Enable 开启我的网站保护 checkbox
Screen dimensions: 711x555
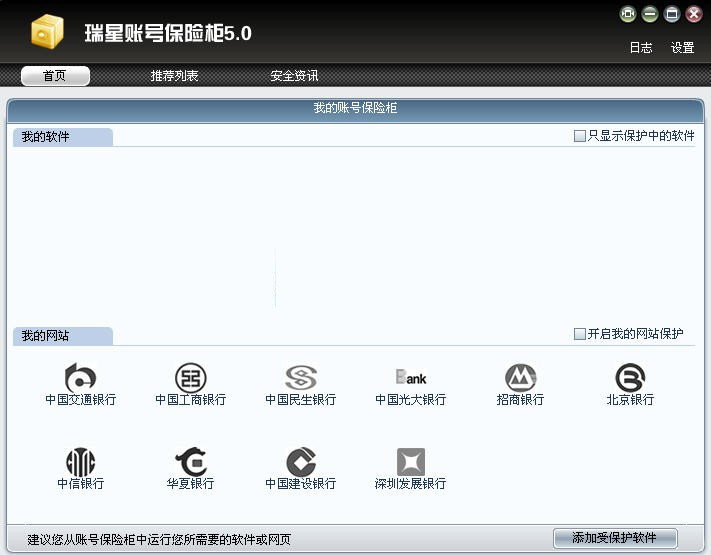point(580,334)
